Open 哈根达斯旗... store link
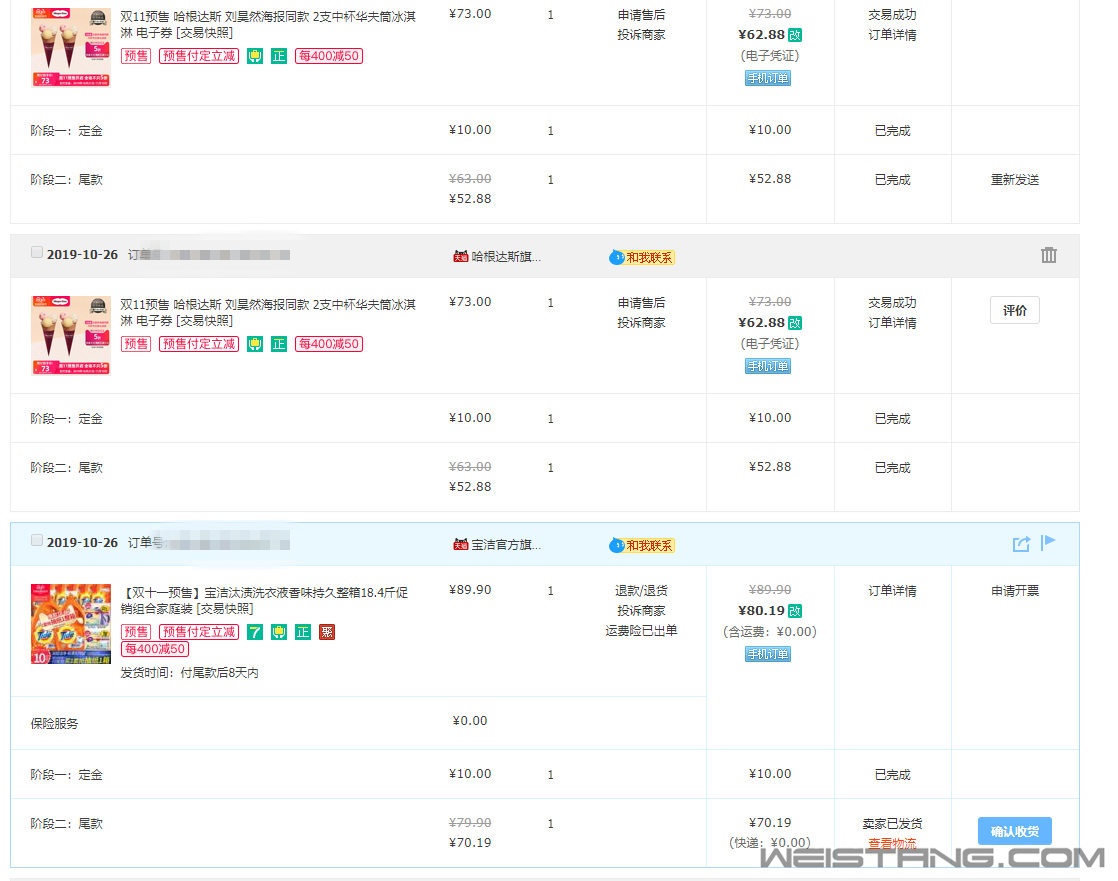 click(x=506, y=257)
